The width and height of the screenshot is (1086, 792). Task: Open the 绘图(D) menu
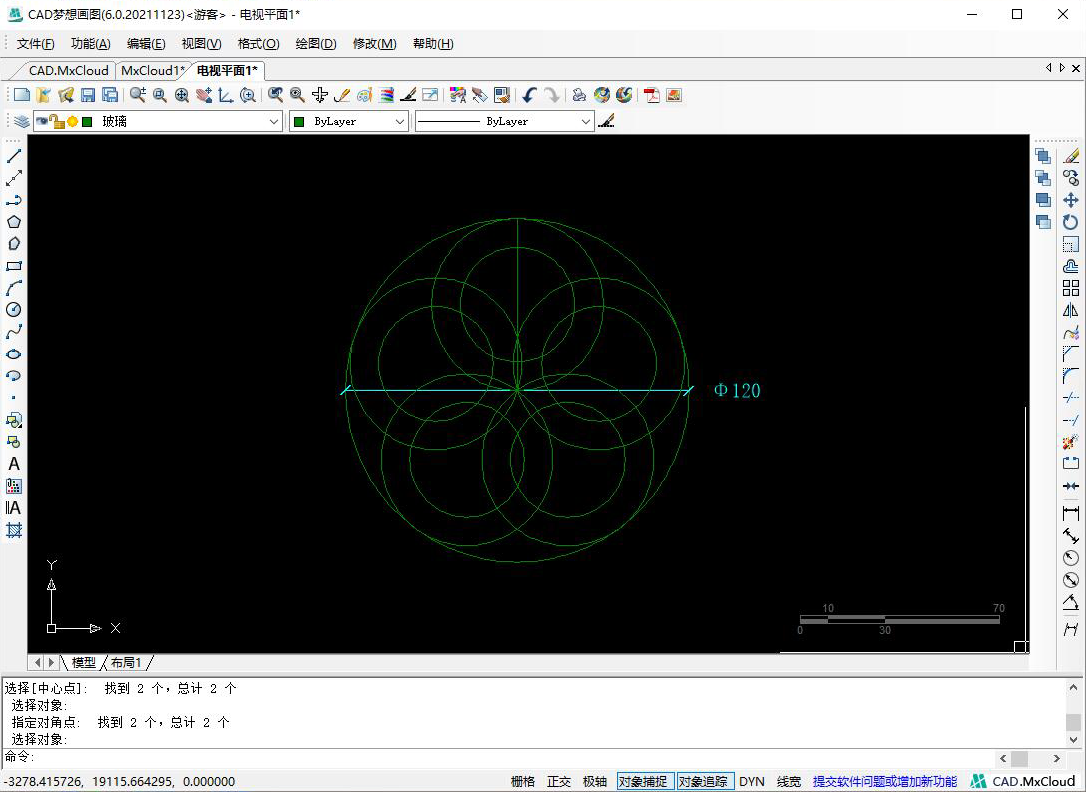coord(316,44)
